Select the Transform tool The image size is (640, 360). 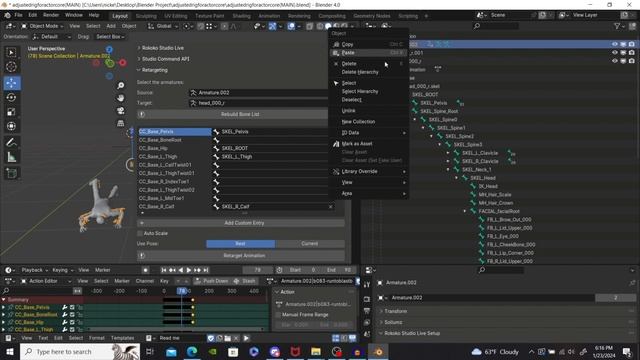point(11,126)
